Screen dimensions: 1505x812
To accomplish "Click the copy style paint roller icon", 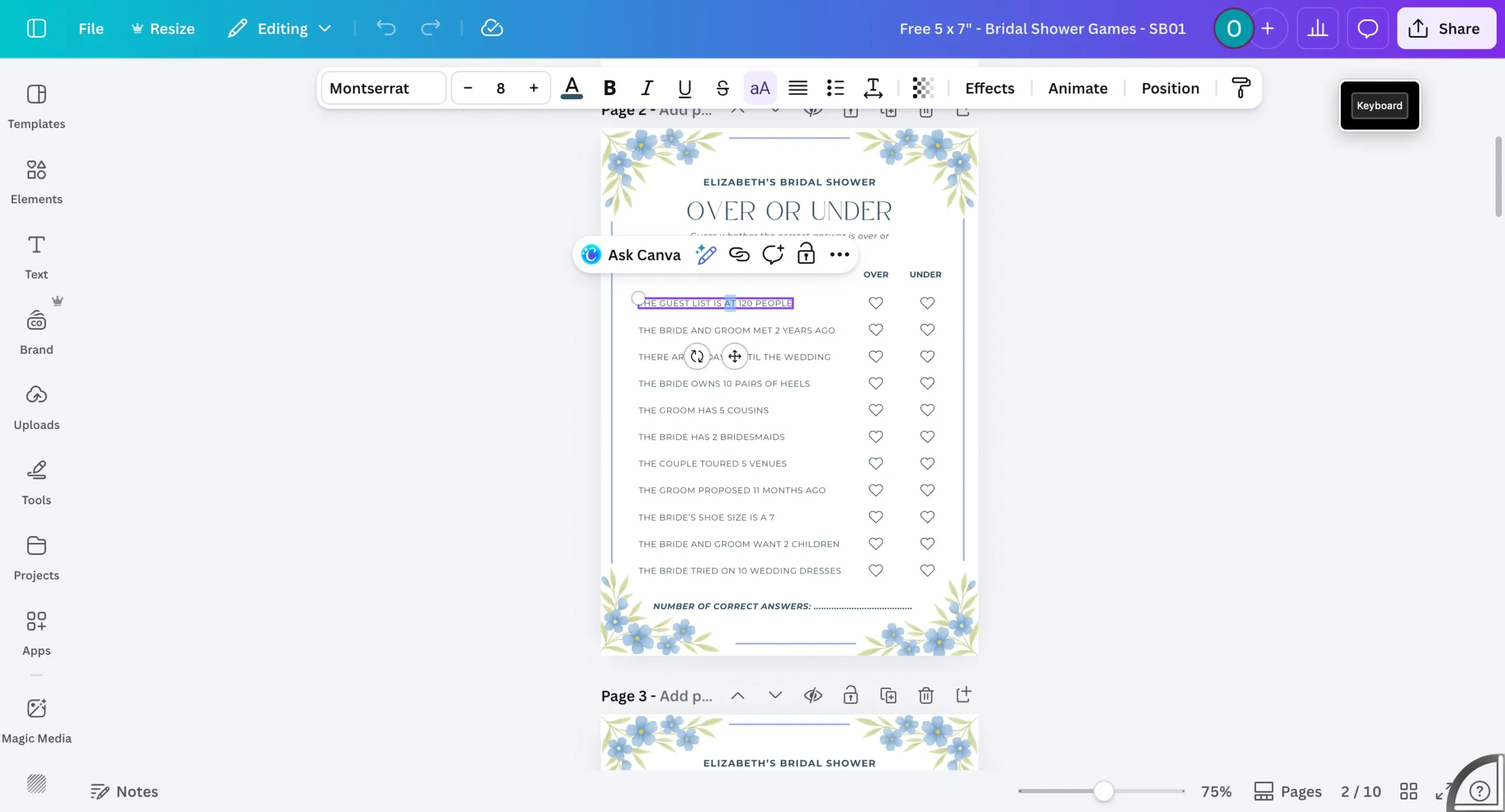I will click(1240, 88).
